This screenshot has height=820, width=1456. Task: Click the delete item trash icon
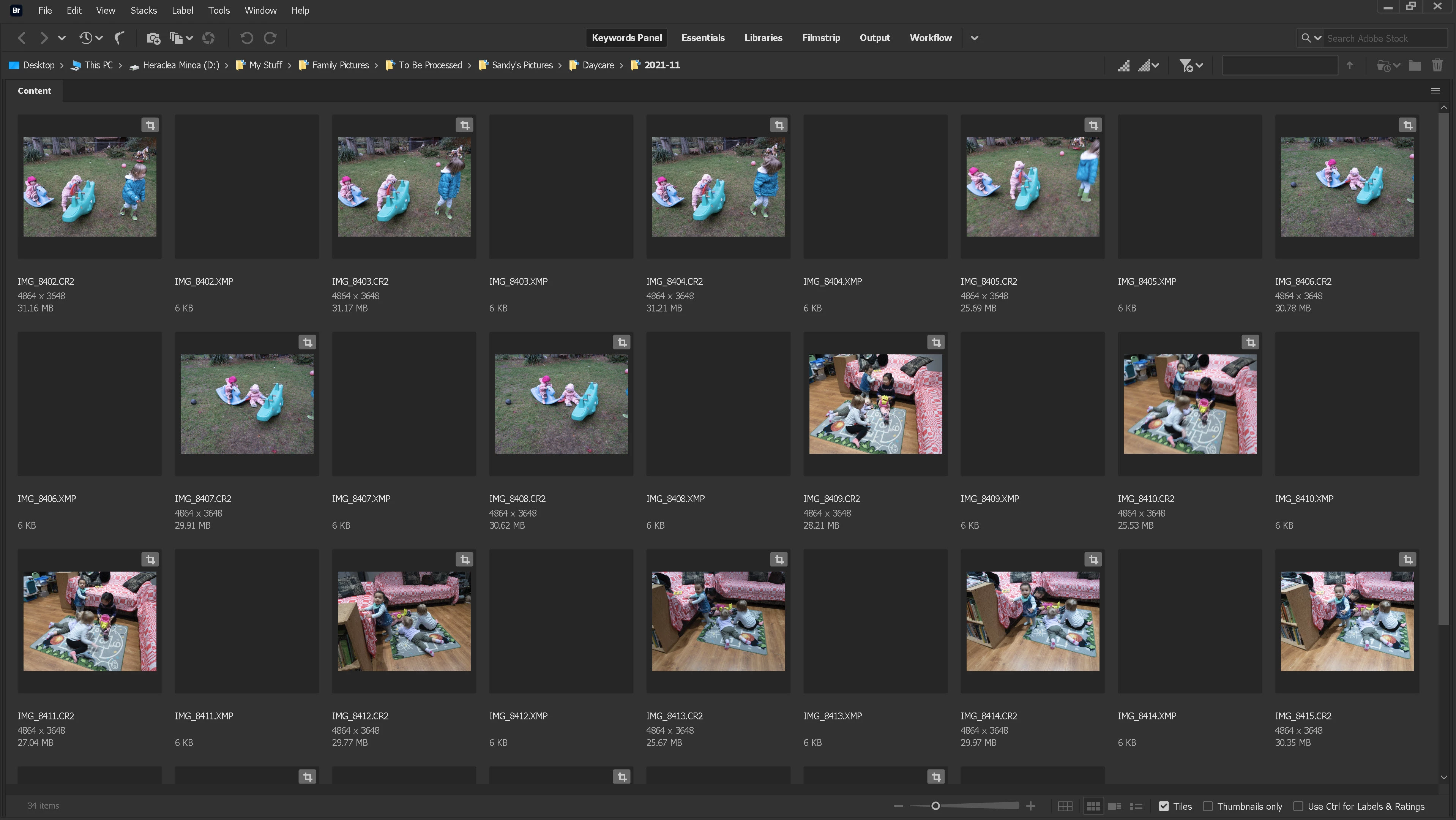tap(1437, 66)
